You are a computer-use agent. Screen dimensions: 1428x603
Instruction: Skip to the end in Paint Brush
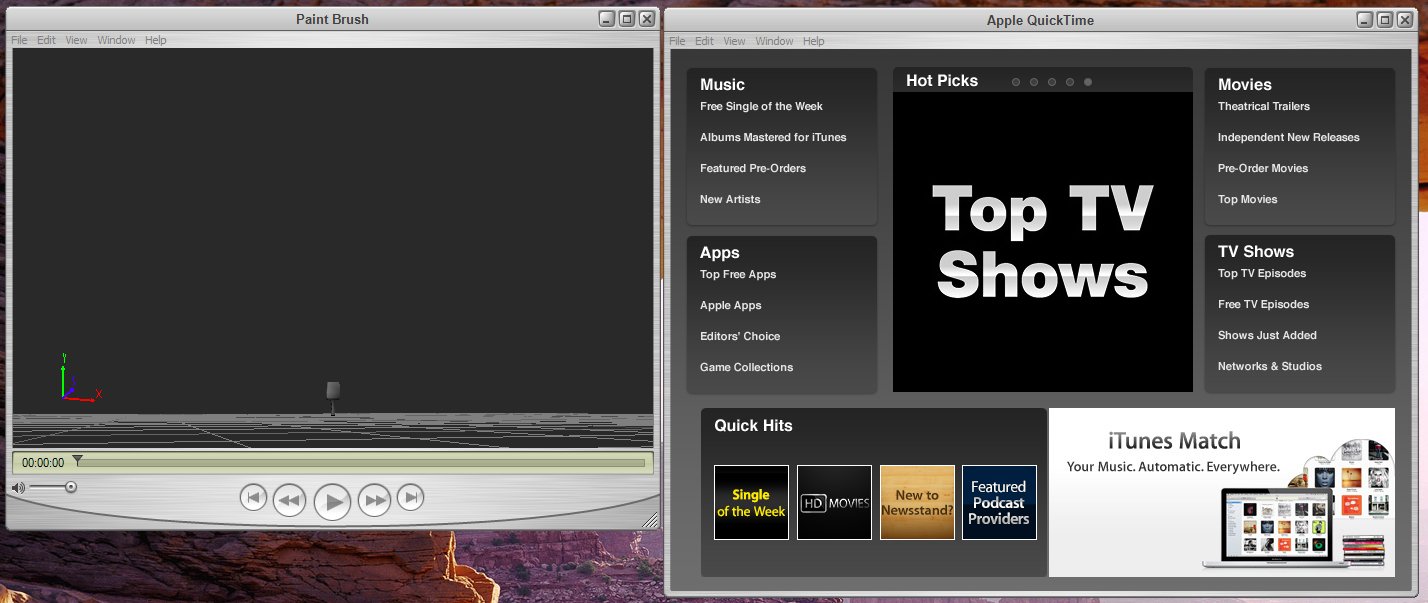pyautogui.click(x=410, y=497)
